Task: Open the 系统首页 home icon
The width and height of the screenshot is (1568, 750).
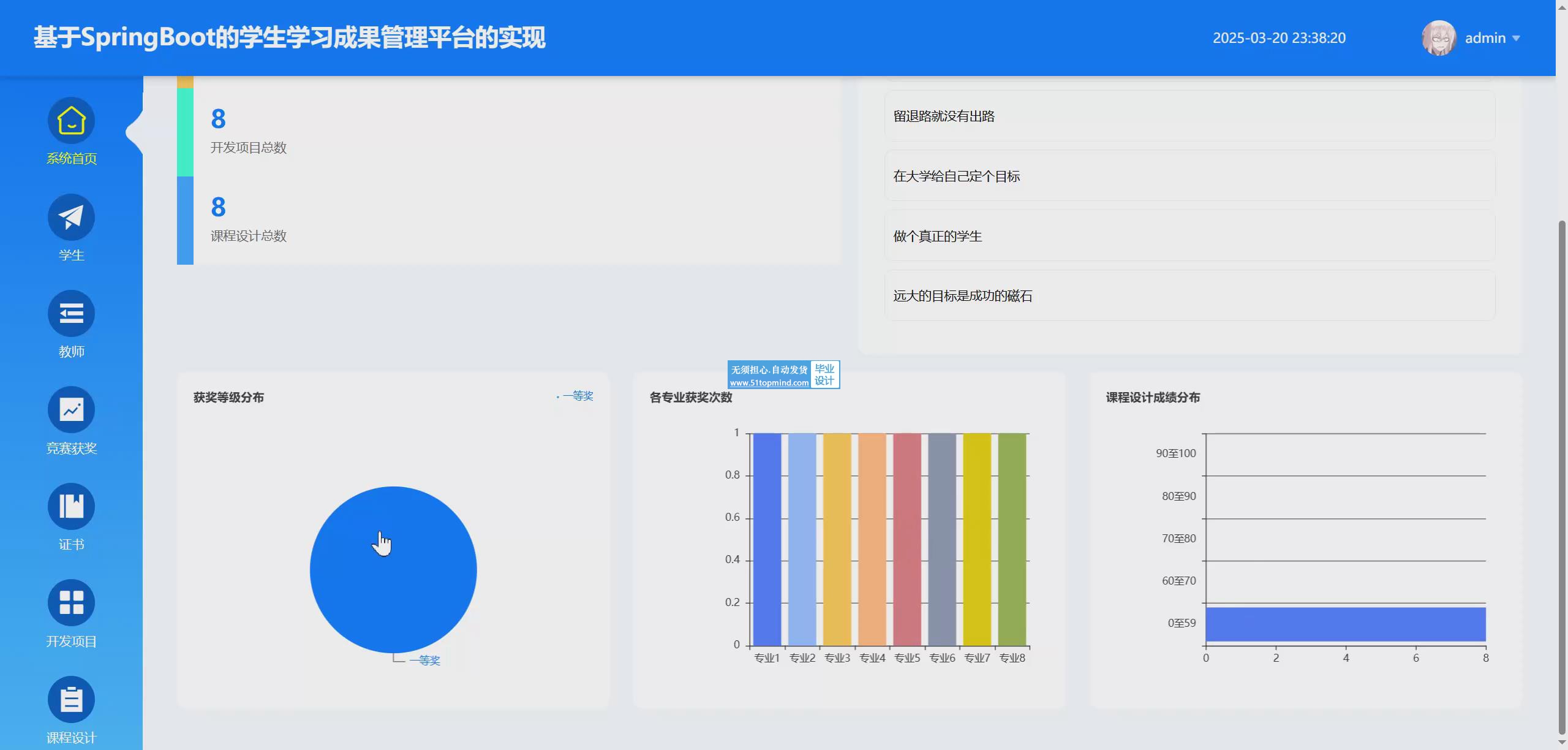Action: pyautogui.click(x=71, y=121)
